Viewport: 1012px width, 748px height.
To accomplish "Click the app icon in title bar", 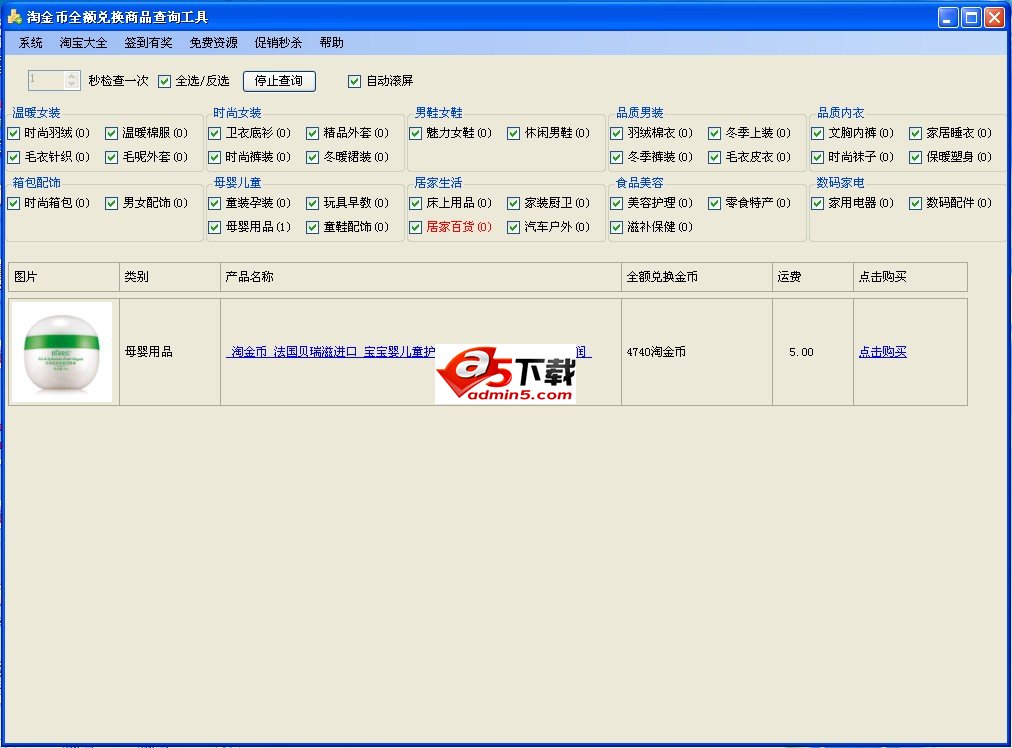I will tap(14, 17).
